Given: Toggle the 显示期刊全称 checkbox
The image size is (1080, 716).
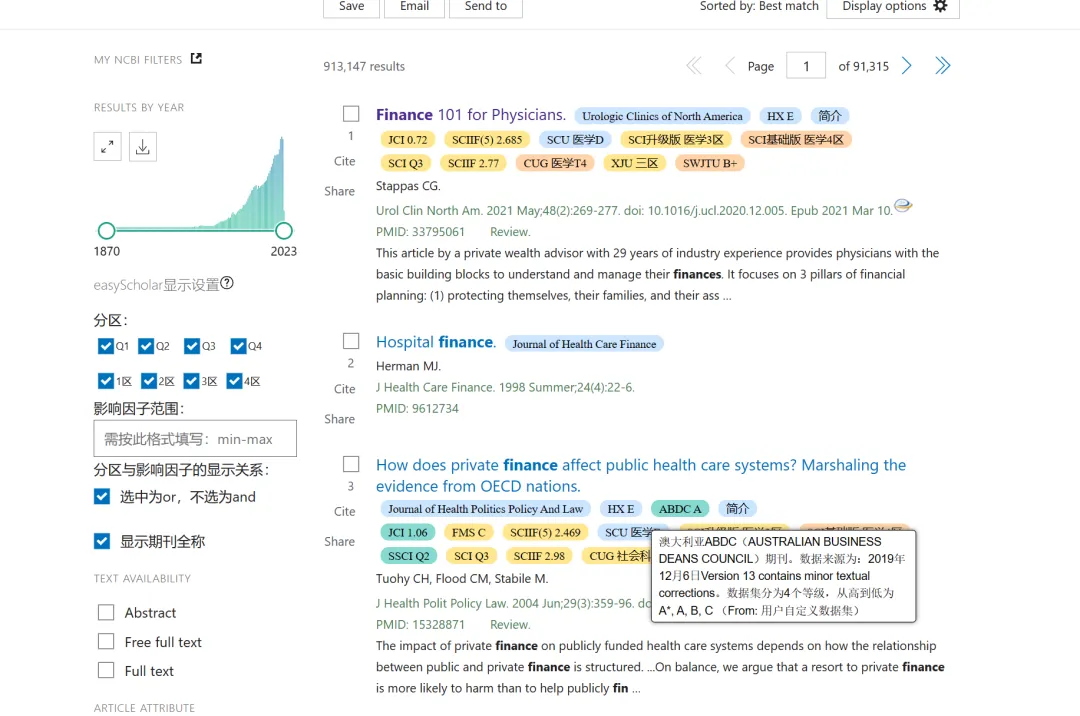Looking at the screenshot, I should click(x=102, y=541).
